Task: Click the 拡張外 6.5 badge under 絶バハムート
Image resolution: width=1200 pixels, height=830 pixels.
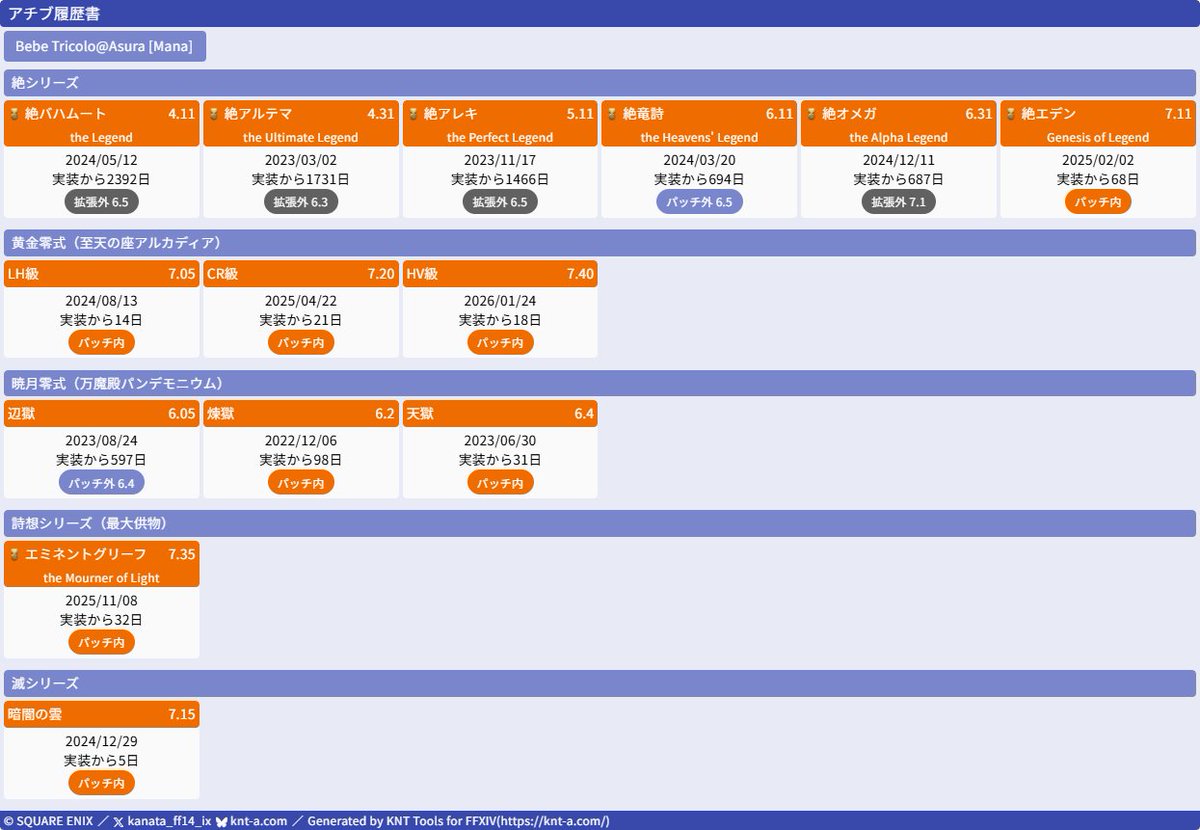Action: (x=102, y=202)
